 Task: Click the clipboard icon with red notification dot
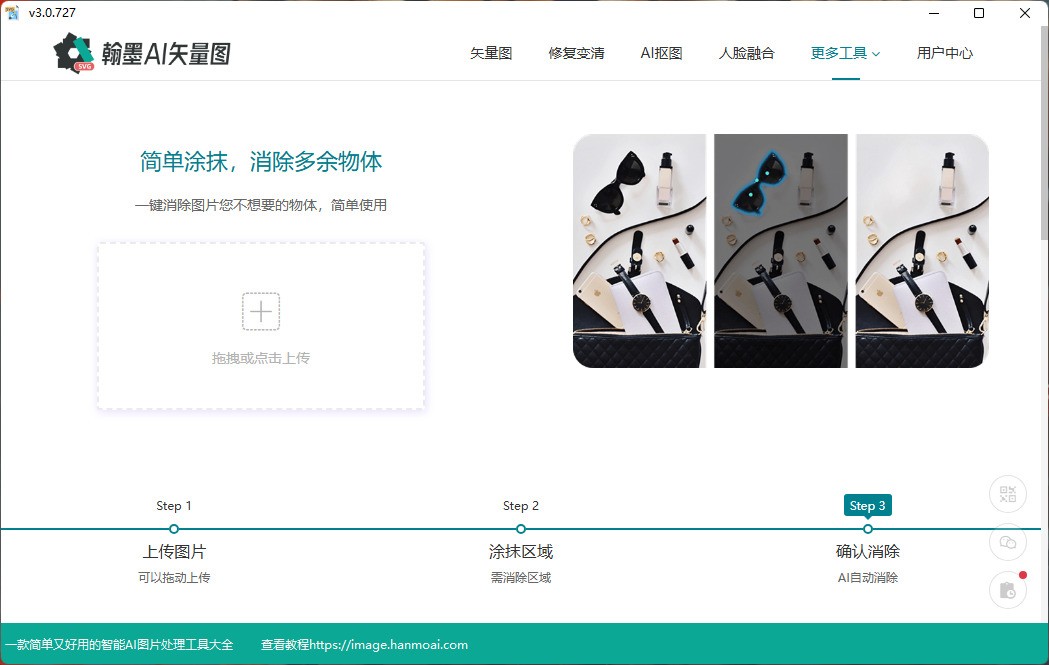point(1007,589)
